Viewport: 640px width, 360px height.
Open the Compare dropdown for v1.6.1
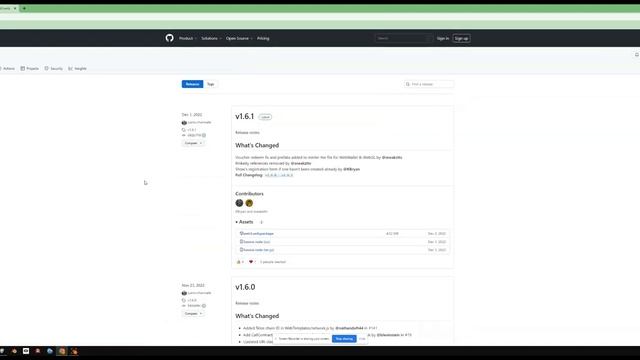pyautogui.click(x=193, y=143)
